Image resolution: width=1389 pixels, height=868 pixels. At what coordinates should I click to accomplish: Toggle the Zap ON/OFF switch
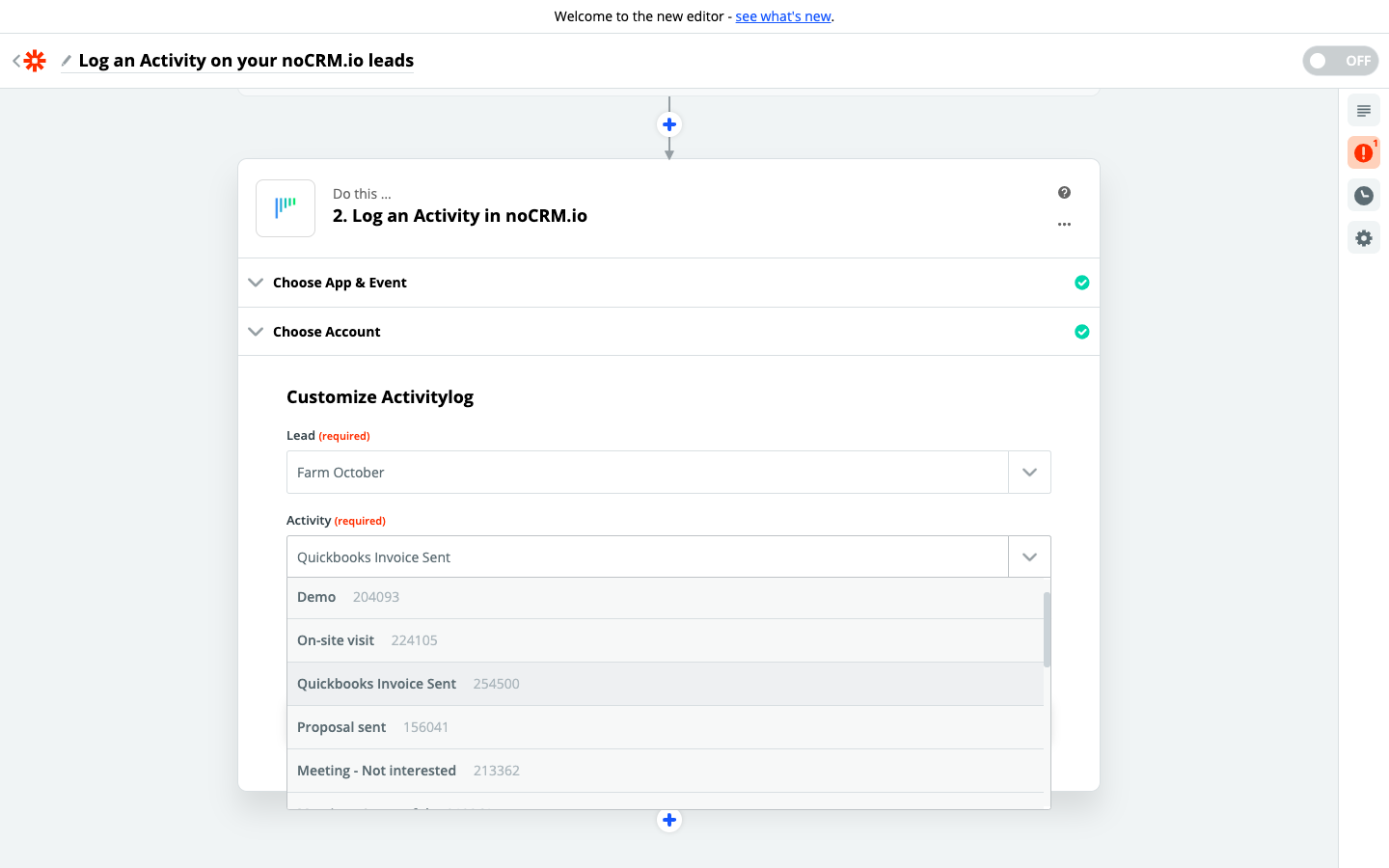[x=1340, y=61]
